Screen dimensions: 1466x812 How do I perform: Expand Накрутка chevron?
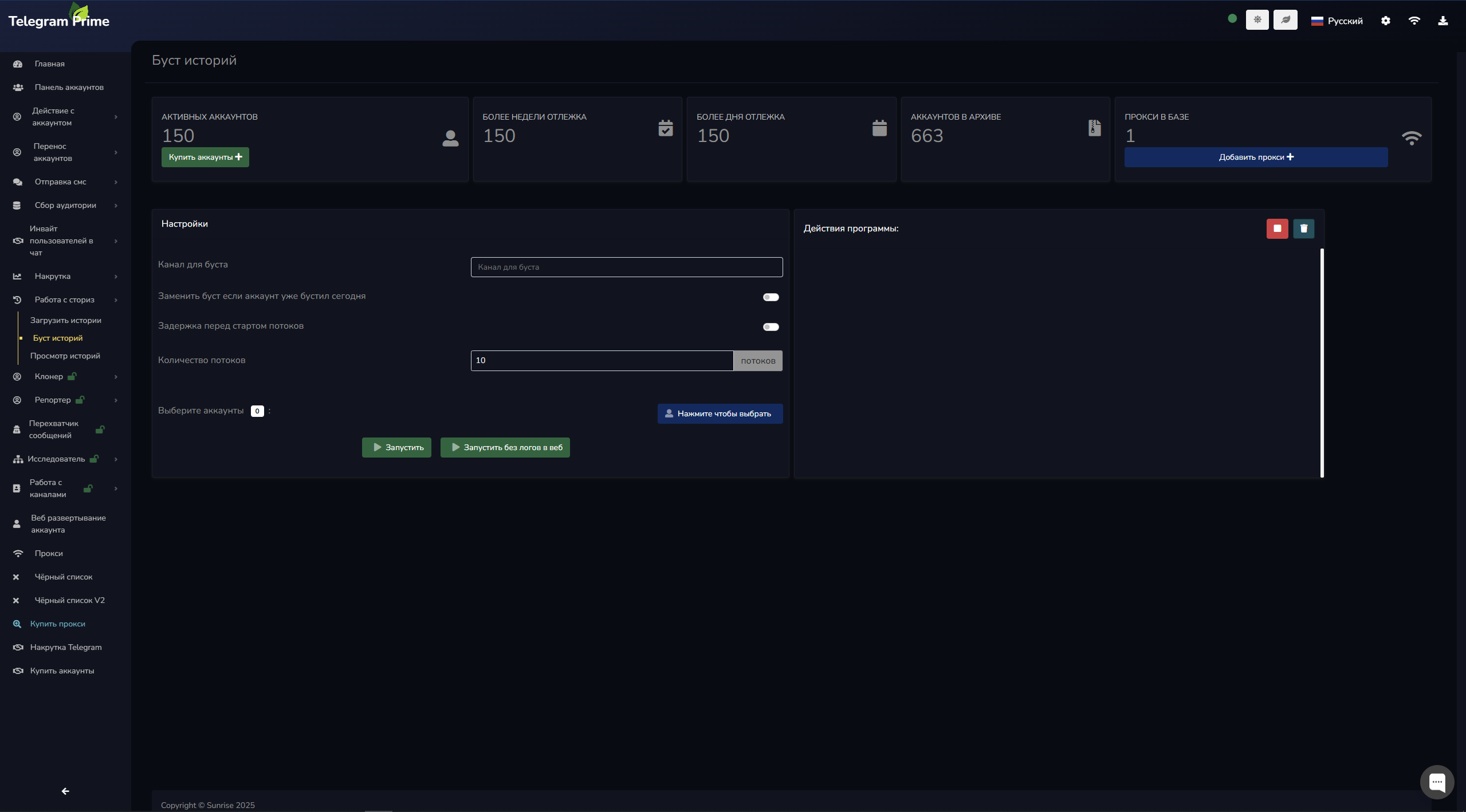tap(116, 277)
